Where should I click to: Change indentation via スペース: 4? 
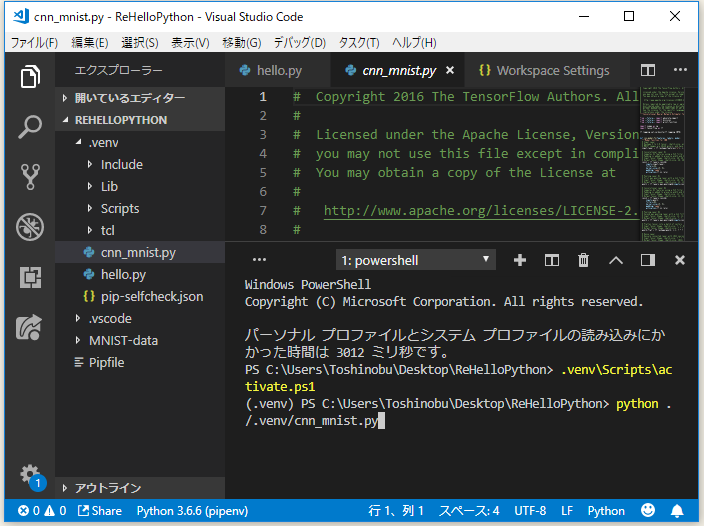pos(469,511)
